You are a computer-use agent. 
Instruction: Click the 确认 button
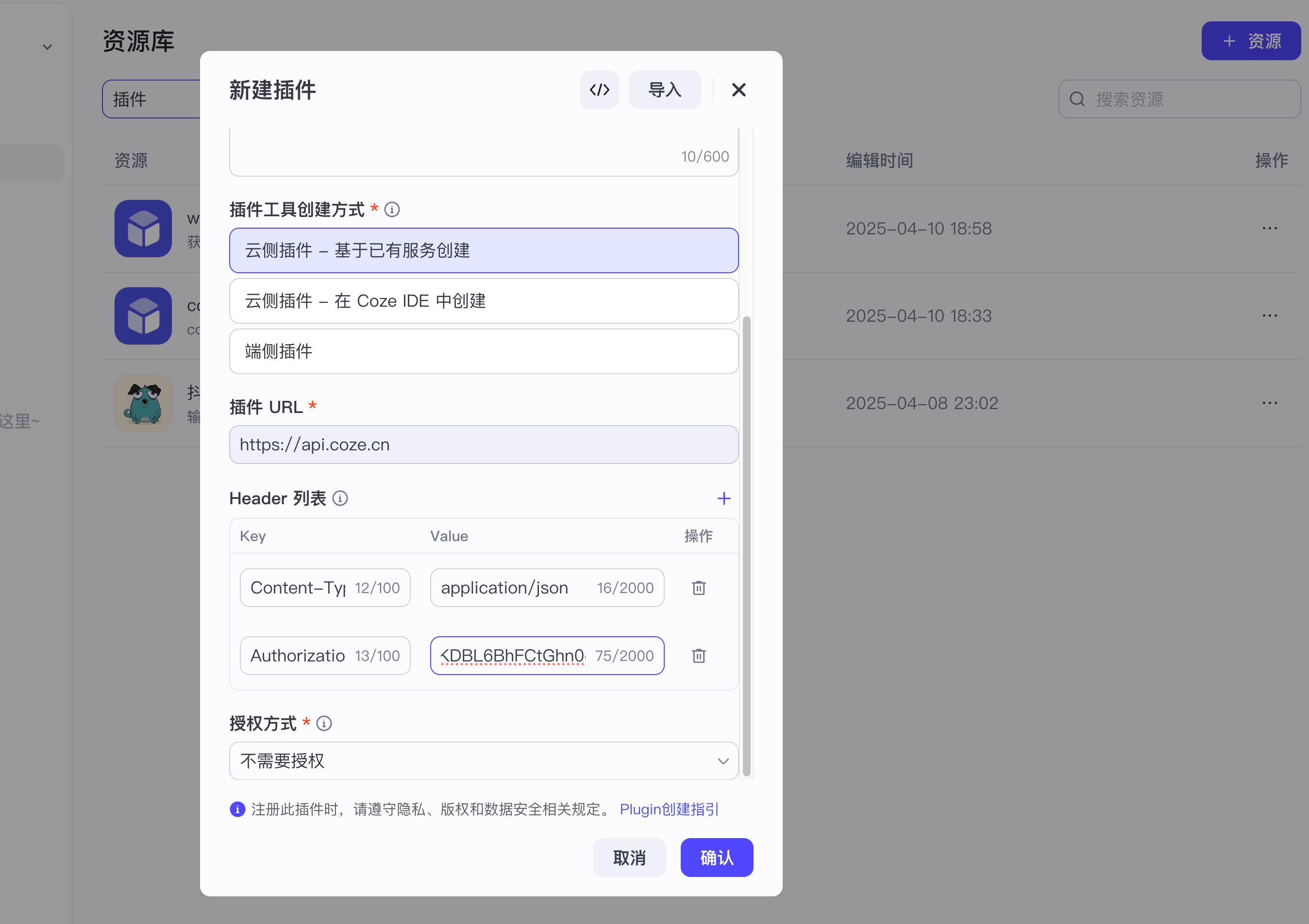[717, 858]
